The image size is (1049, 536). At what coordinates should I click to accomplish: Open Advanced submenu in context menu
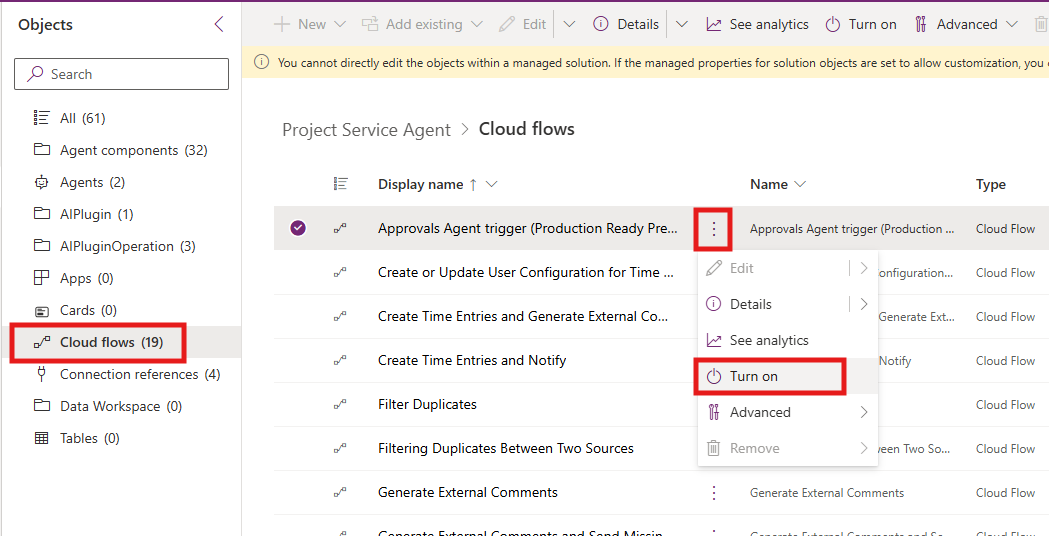(x=787, y=413)
